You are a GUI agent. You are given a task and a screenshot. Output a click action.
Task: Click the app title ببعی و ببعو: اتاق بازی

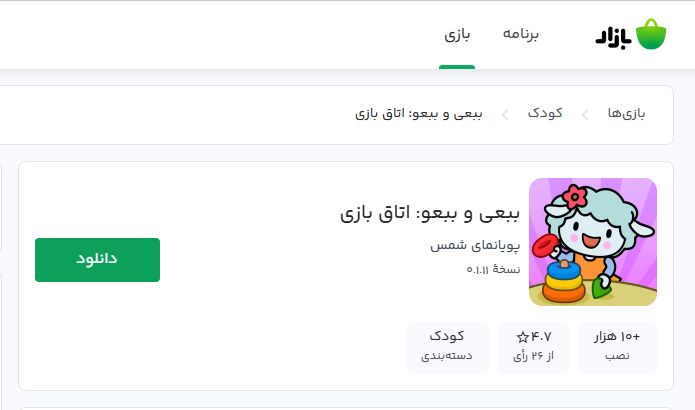click(x=430, y=213)
